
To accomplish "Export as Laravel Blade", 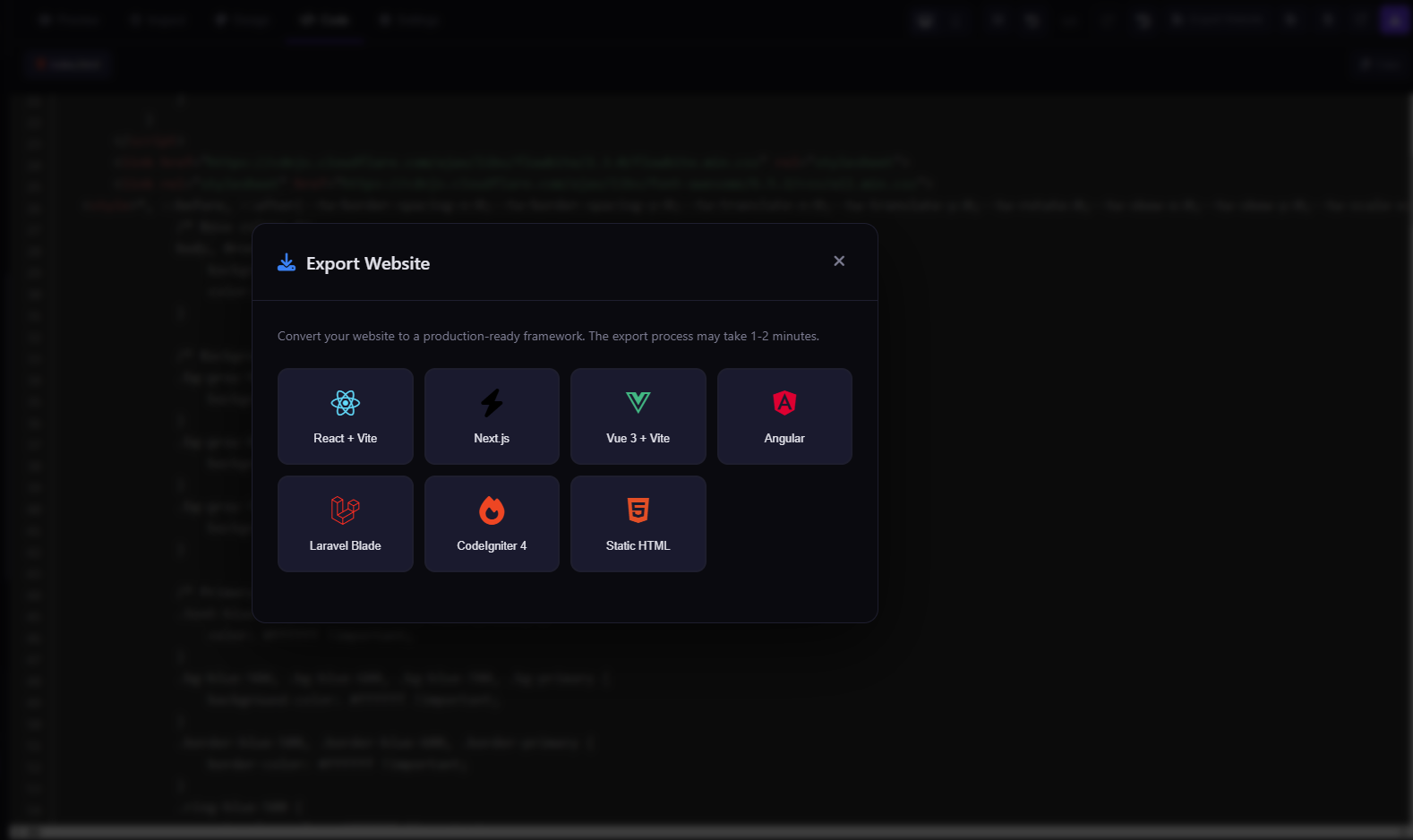I will 345,524.
